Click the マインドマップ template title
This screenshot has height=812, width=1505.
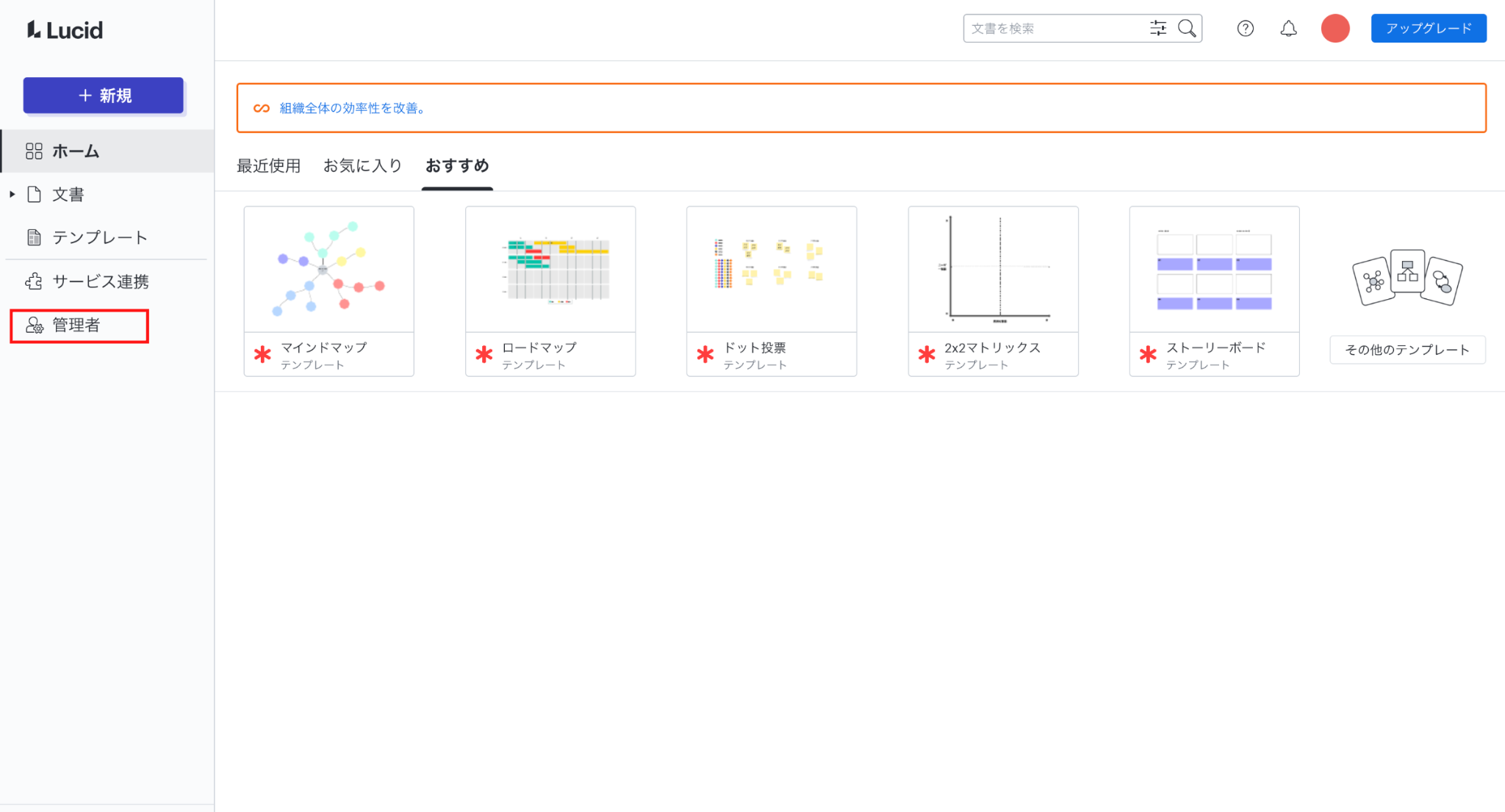pyautogui.click(x=323, y=348)
